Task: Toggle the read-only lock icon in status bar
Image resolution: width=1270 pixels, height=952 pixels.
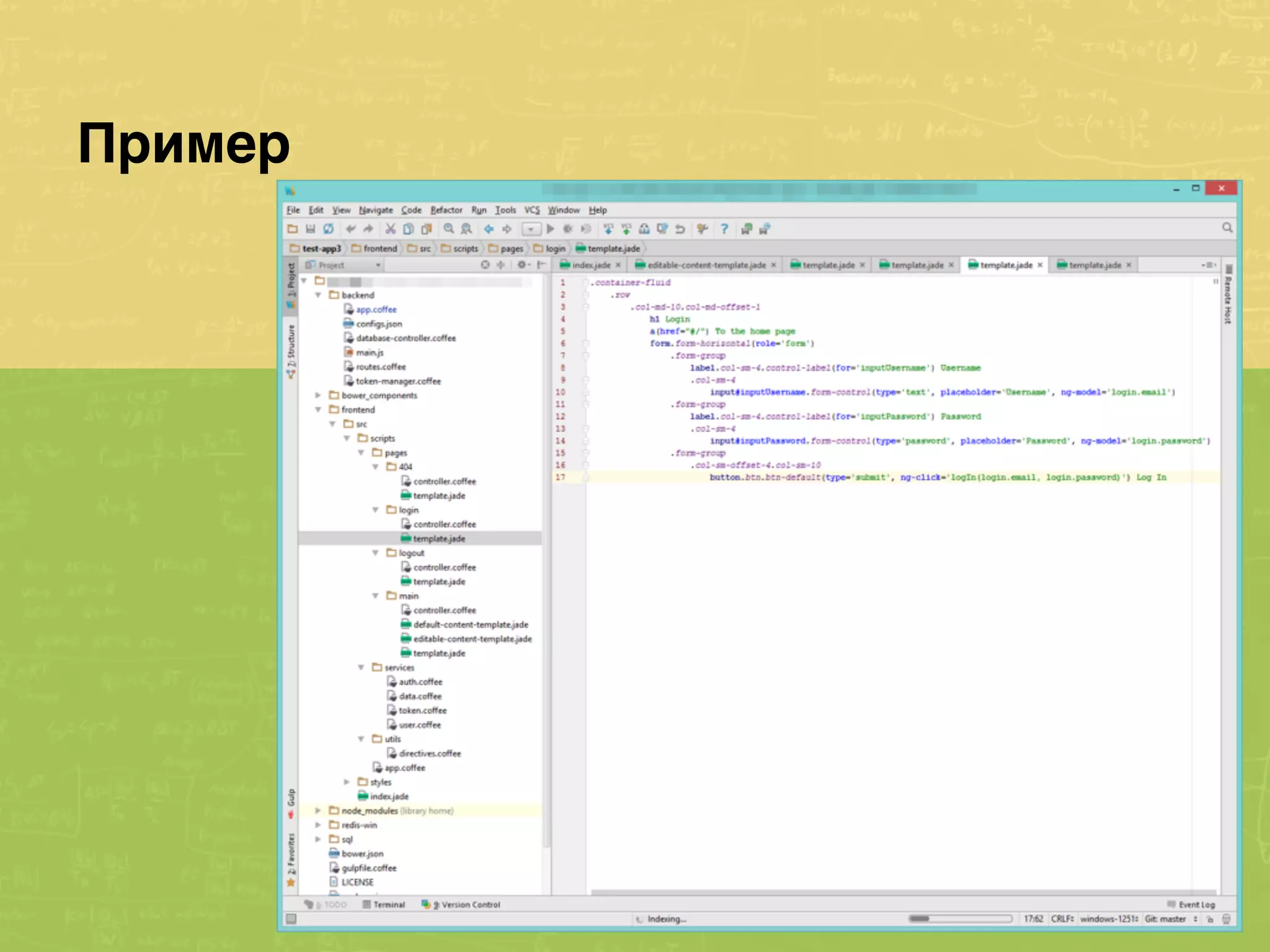Action: click(1210, 919)
